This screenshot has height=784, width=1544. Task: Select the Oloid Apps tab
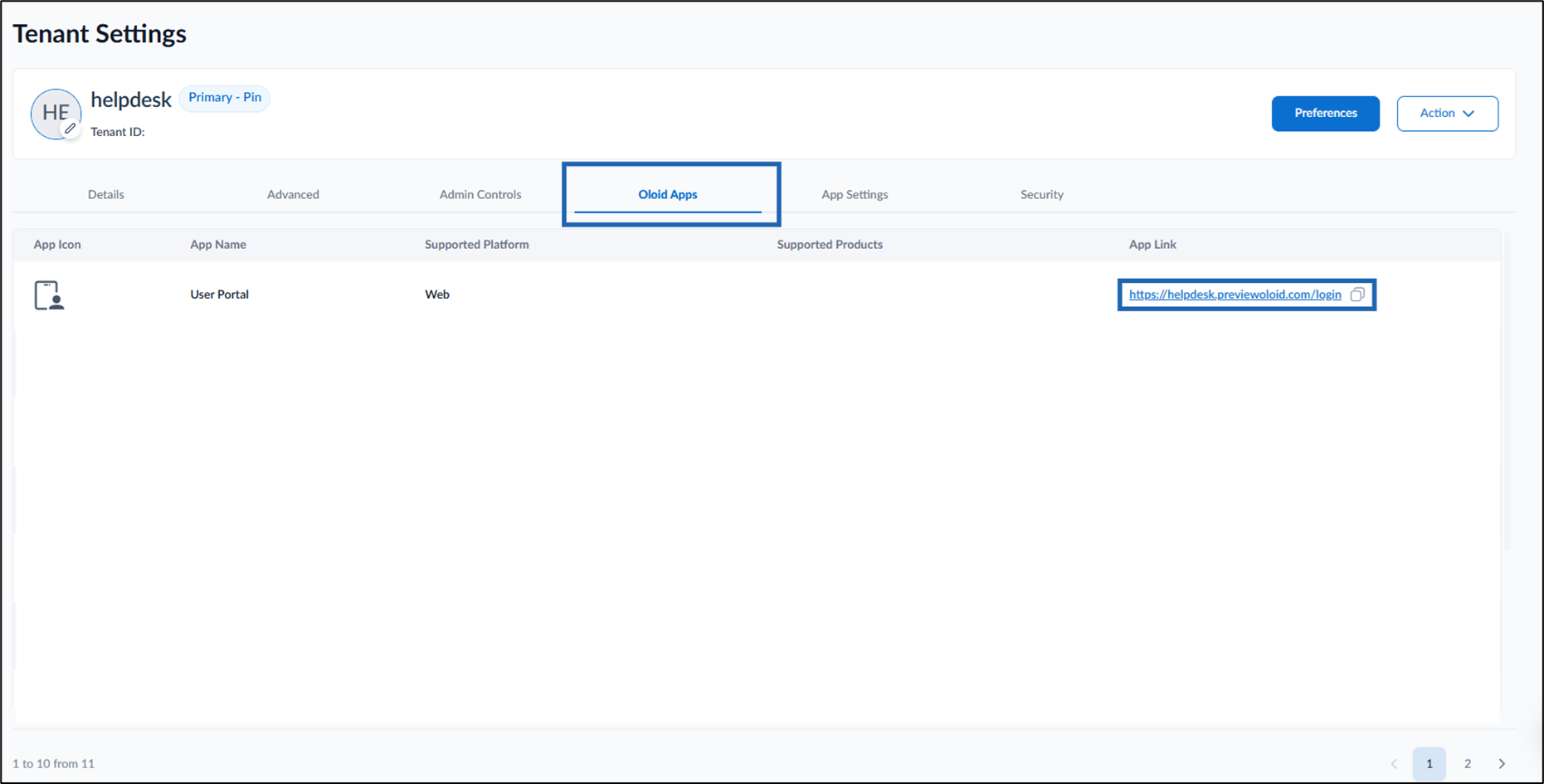[x=668, y=194]
